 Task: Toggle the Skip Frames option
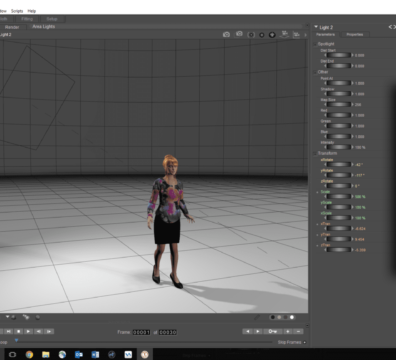coord(304,342)
